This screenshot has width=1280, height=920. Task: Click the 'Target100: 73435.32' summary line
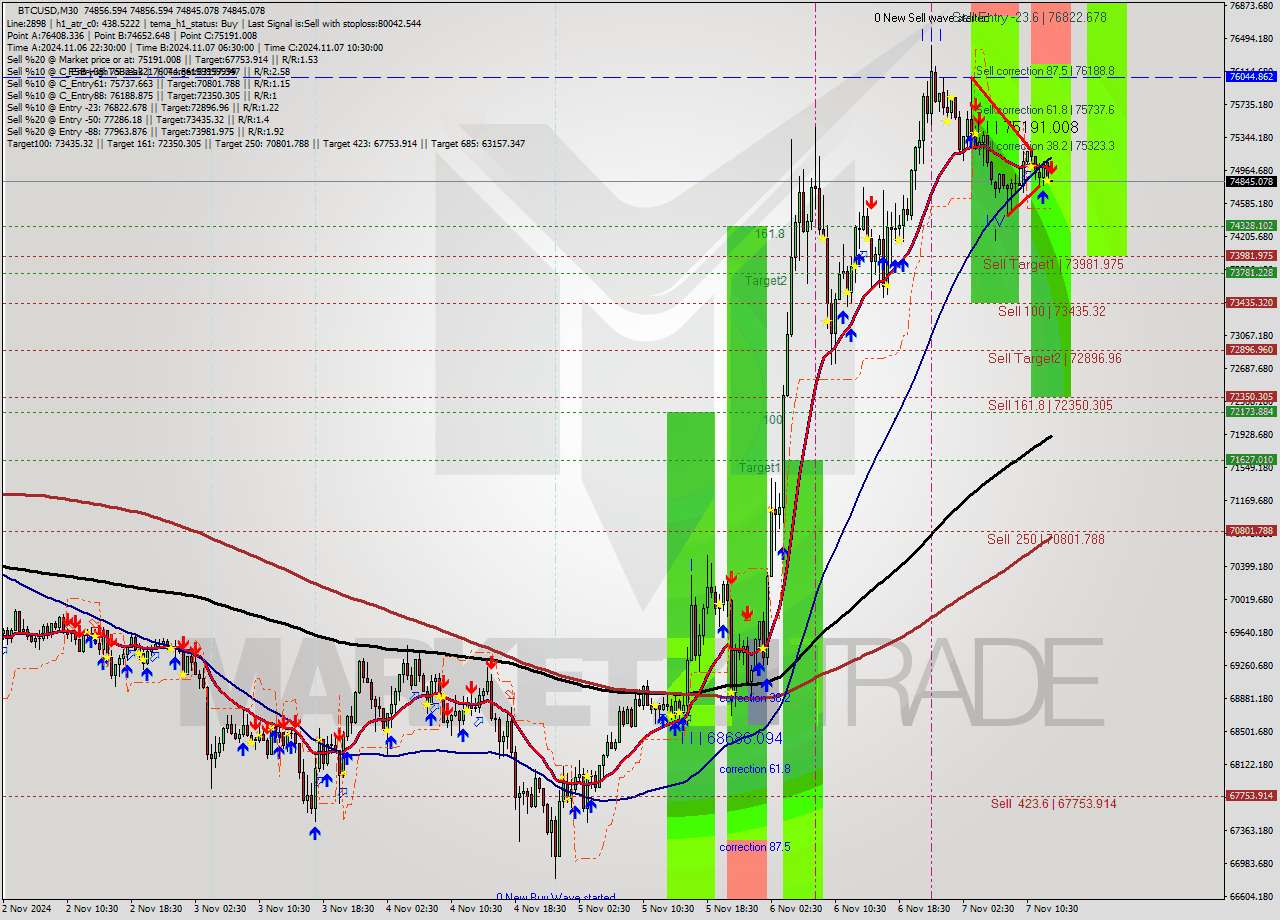[265, 143]
